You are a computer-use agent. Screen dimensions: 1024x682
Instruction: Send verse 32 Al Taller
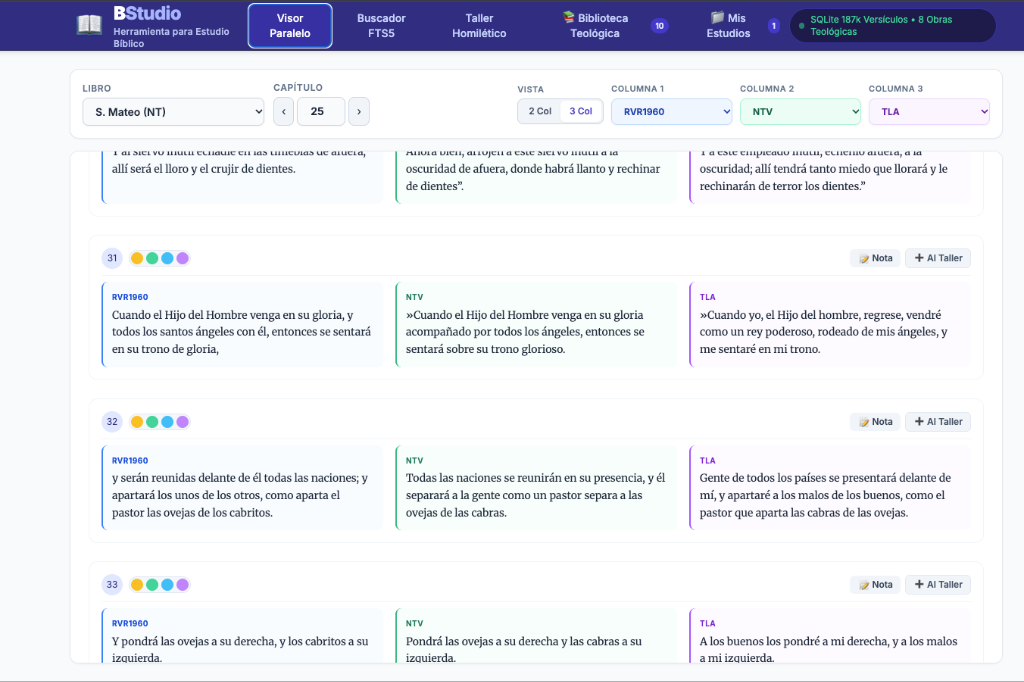coord(938,422)
